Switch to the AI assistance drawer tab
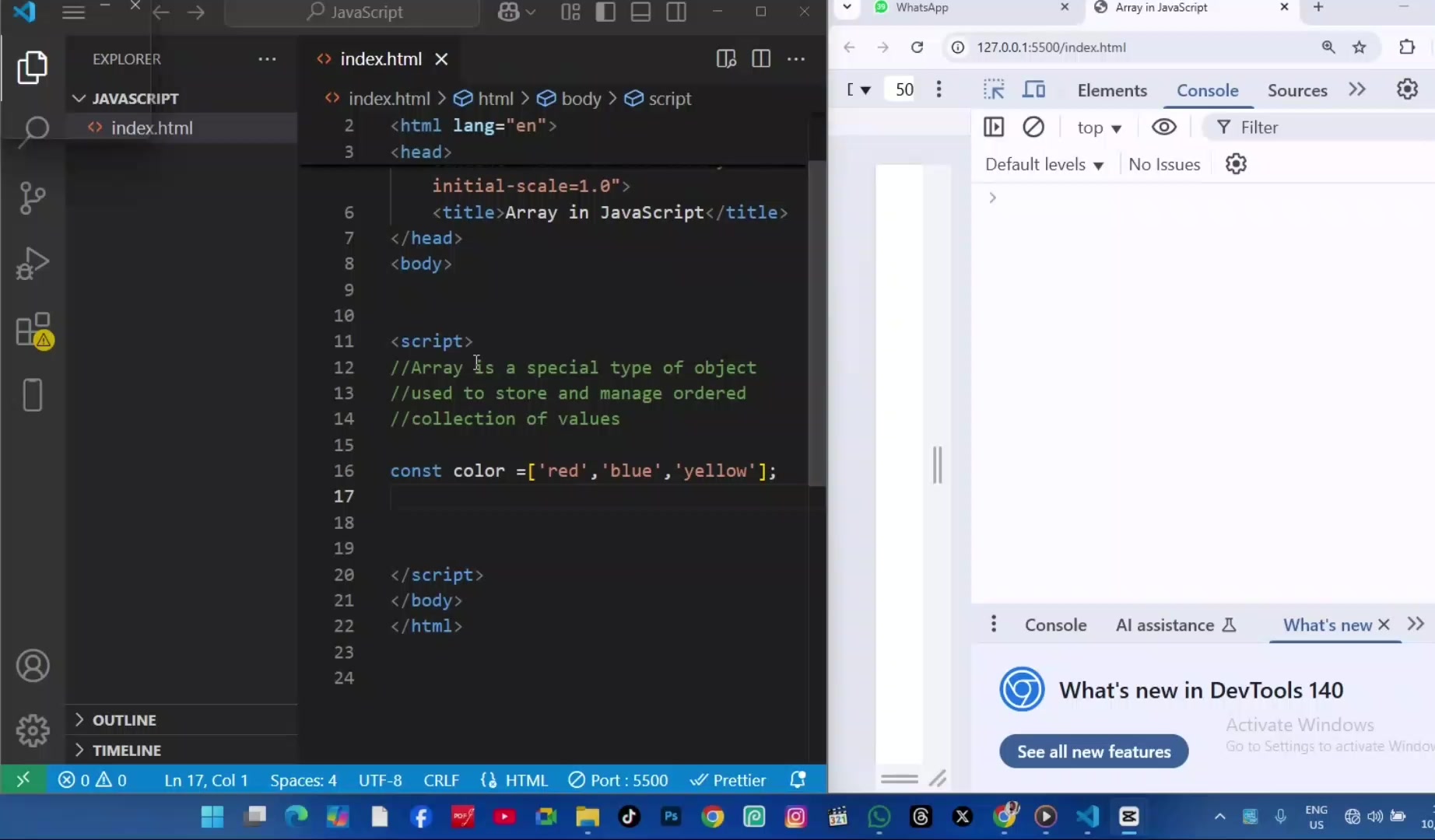The image size is (1435, 840). [1175, 625]
